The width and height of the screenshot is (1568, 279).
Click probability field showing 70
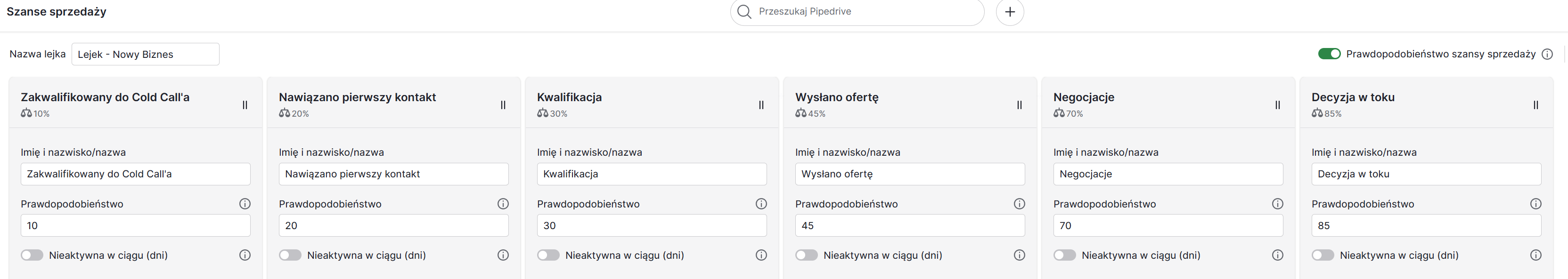[1168, 225]
